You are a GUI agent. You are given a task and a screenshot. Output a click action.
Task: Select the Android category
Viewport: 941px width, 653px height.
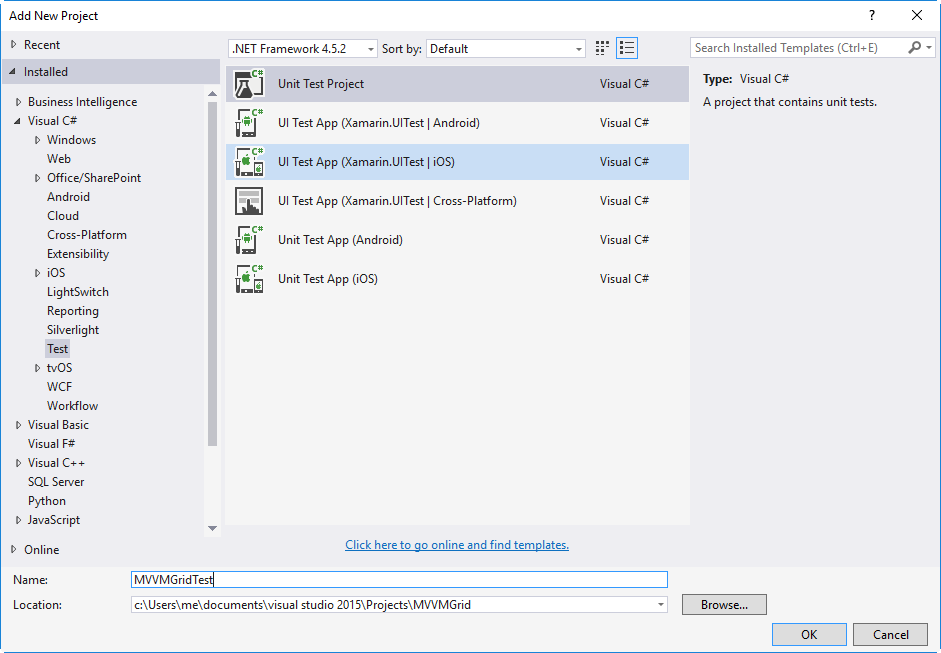(68, 197)
